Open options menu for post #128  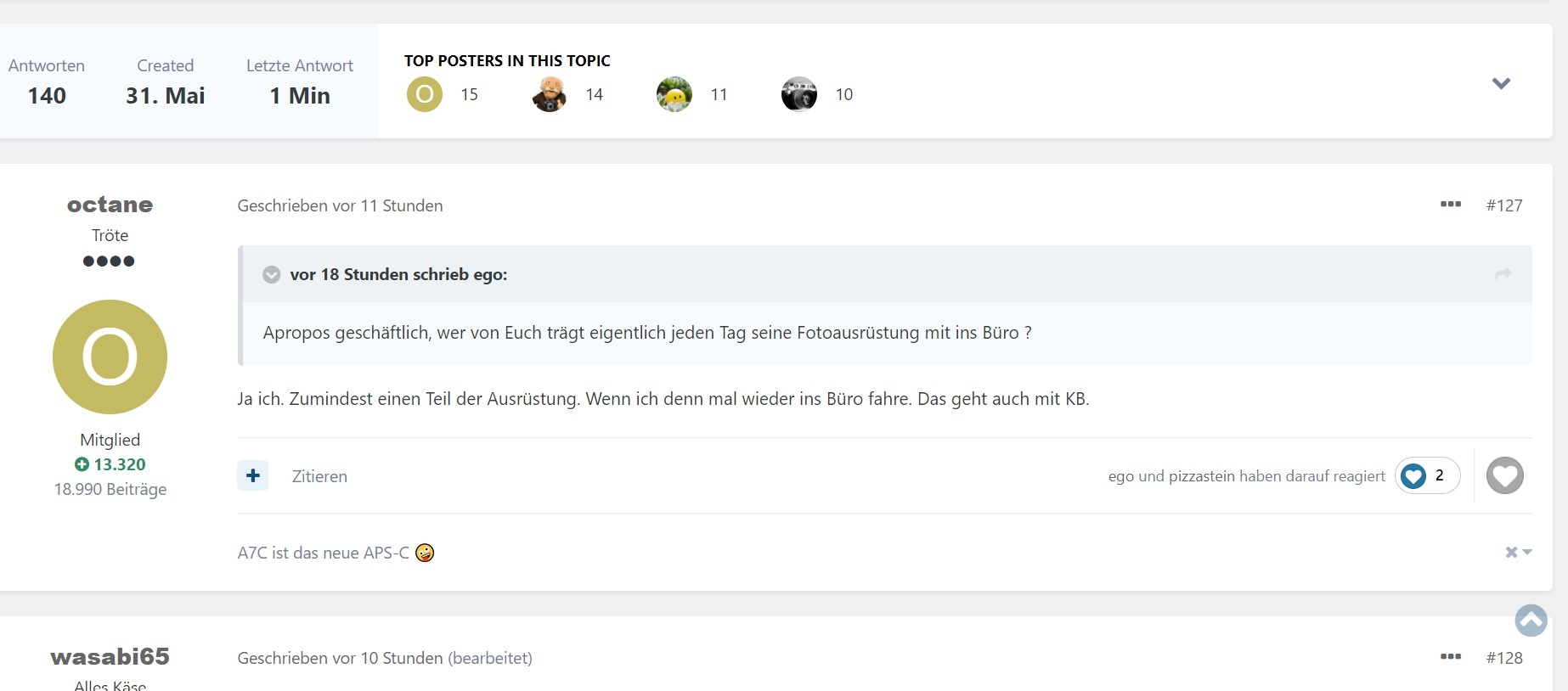(x=1450, y=657)
